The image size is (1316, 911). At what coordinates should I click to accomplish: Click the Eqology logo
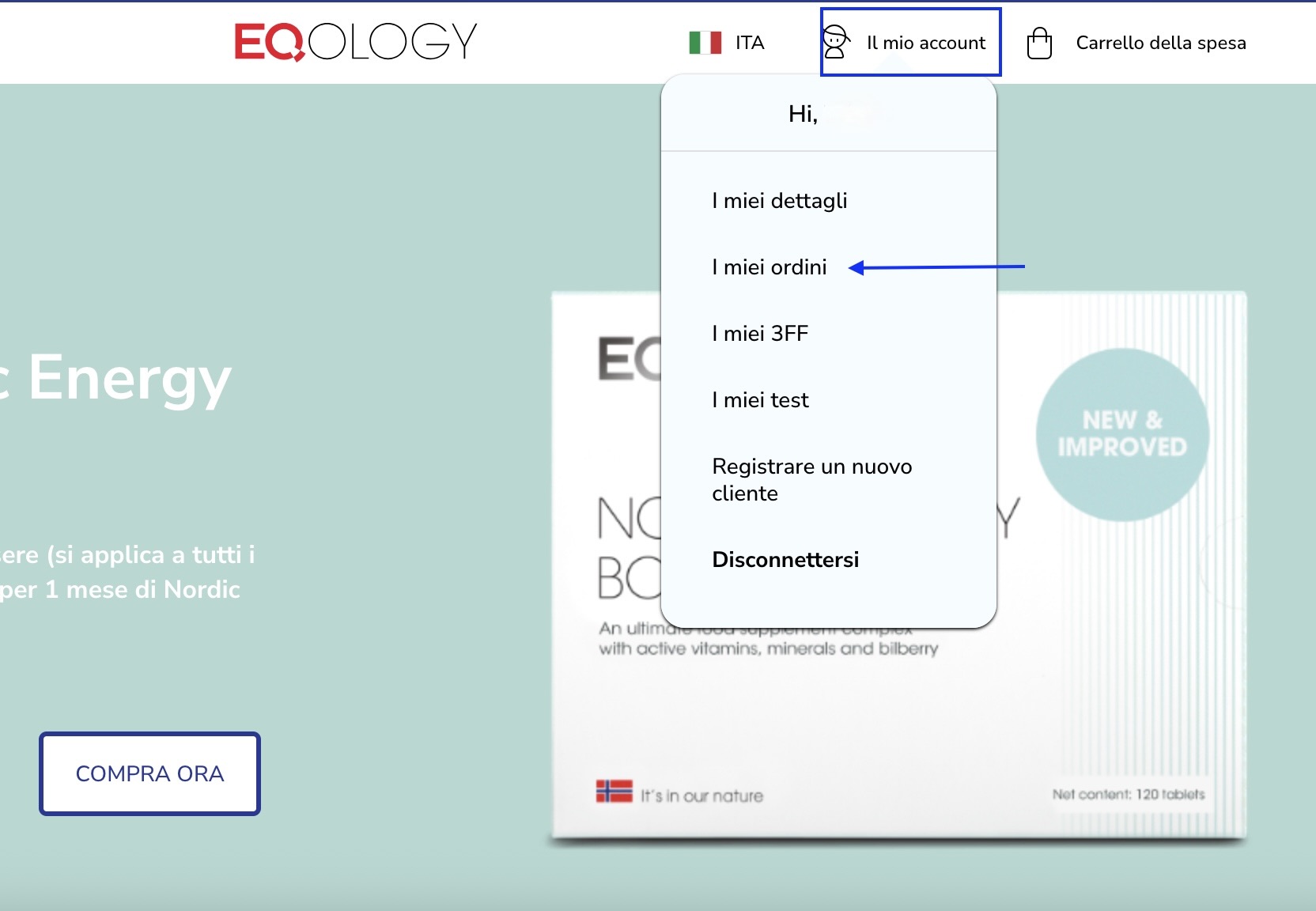click(x=356, y=41)
